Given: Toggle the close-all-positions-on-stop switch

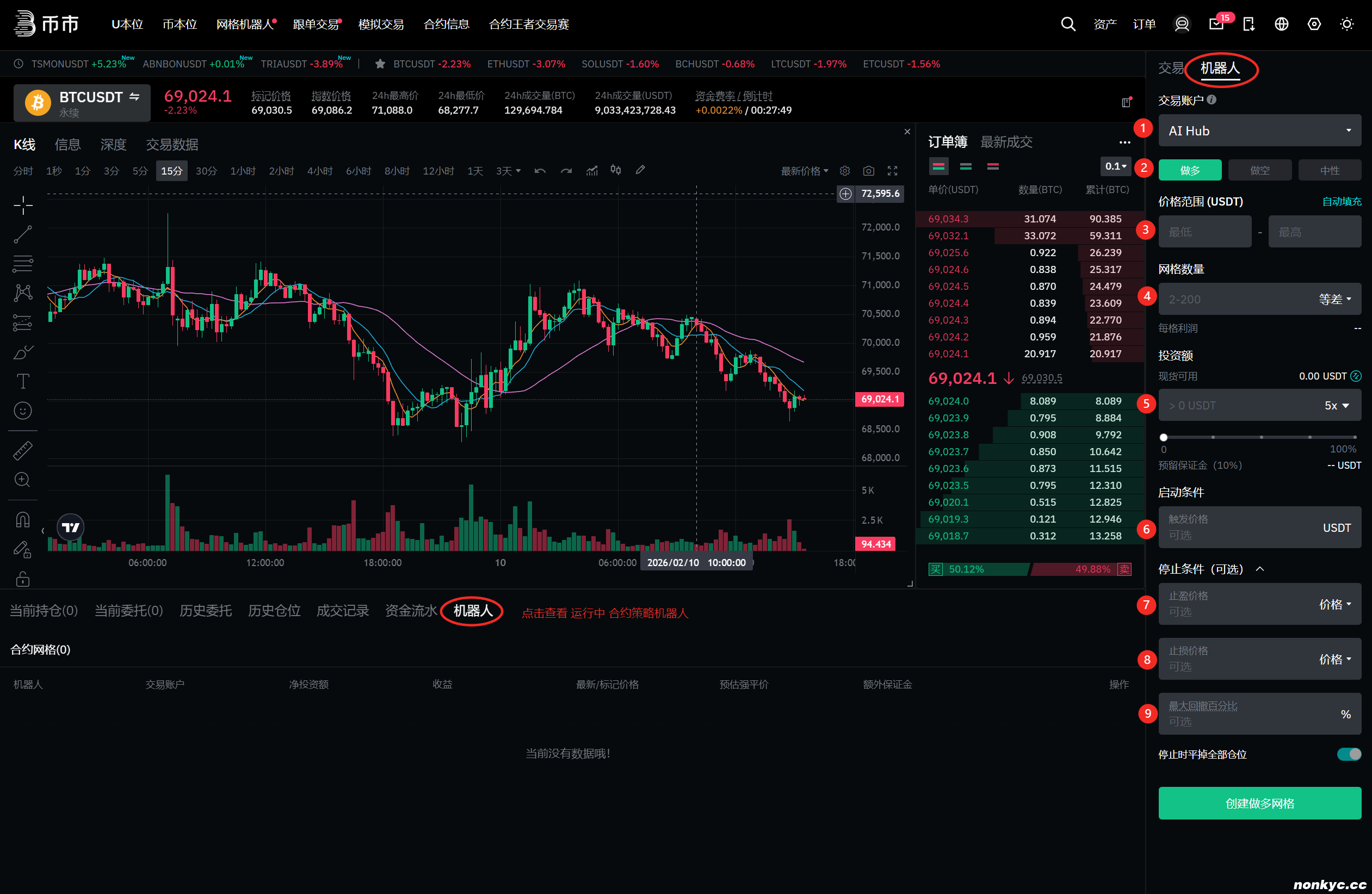Looking at the screenshot, I should pos(1349,754).
